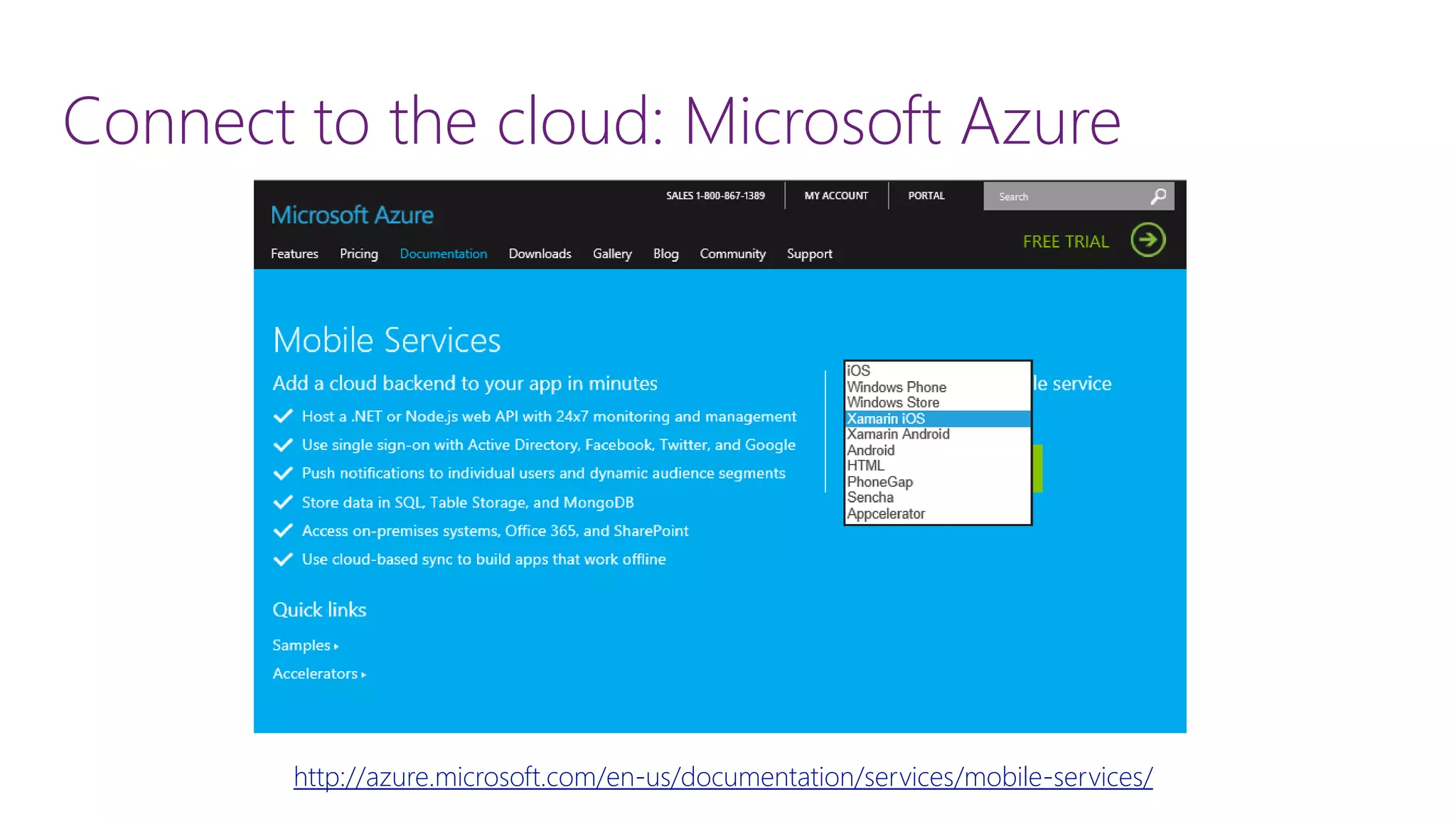Open the Support page
This screenshot has height=819, width=1456.
point(810,254)
